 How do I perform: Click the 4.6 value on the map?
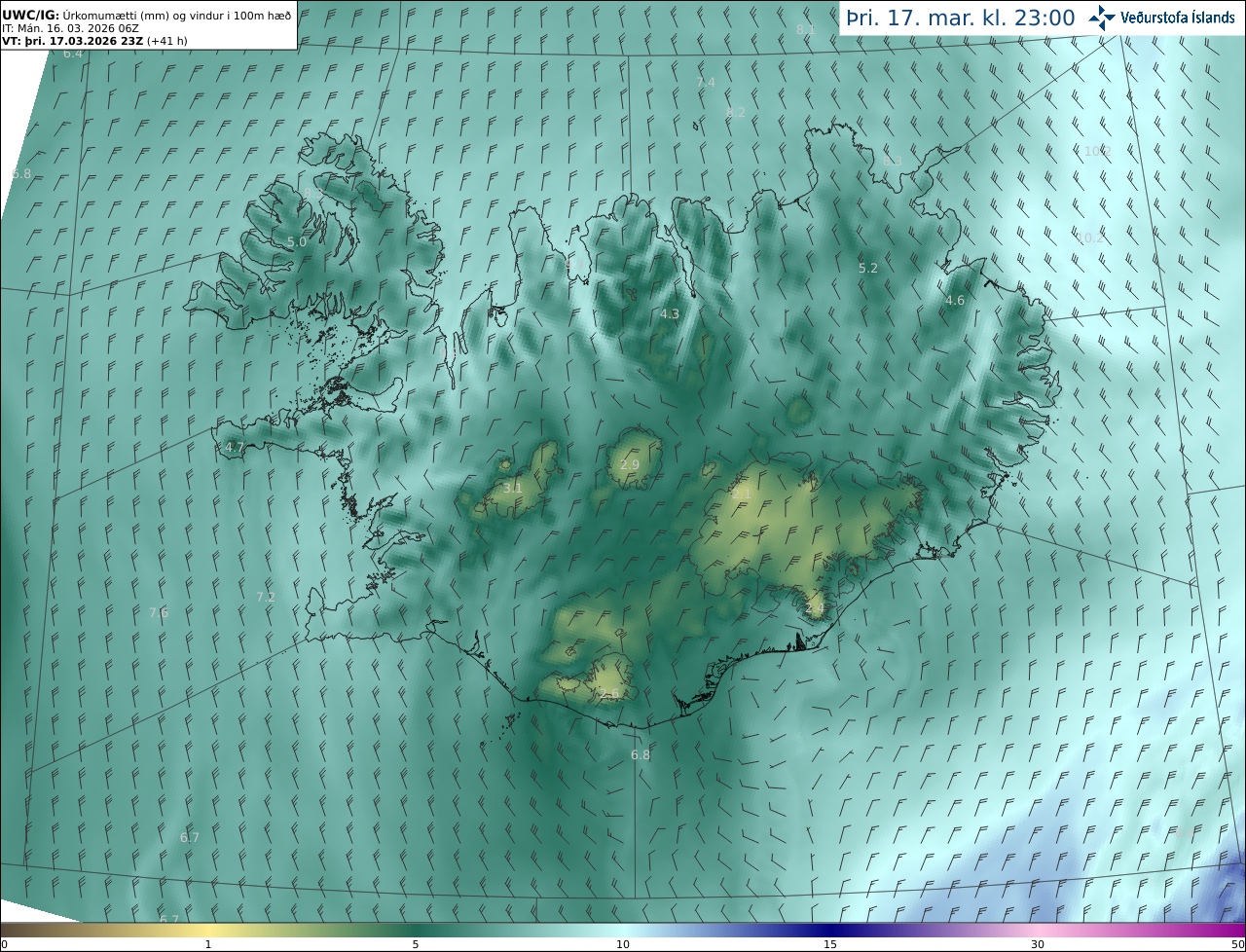955,301
